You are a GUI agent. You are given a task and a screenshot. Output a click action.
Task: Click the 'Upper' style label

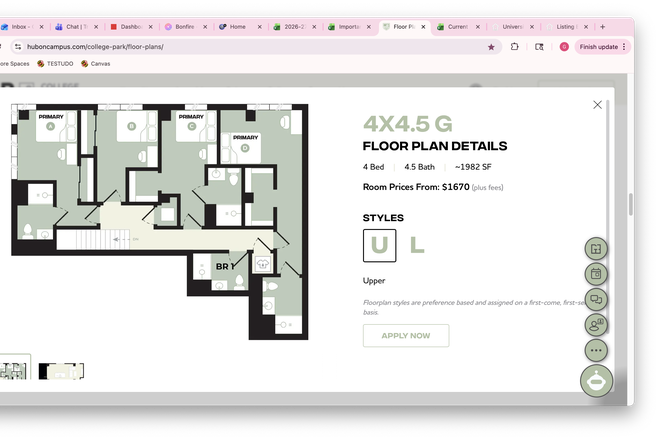coord(374,281)
